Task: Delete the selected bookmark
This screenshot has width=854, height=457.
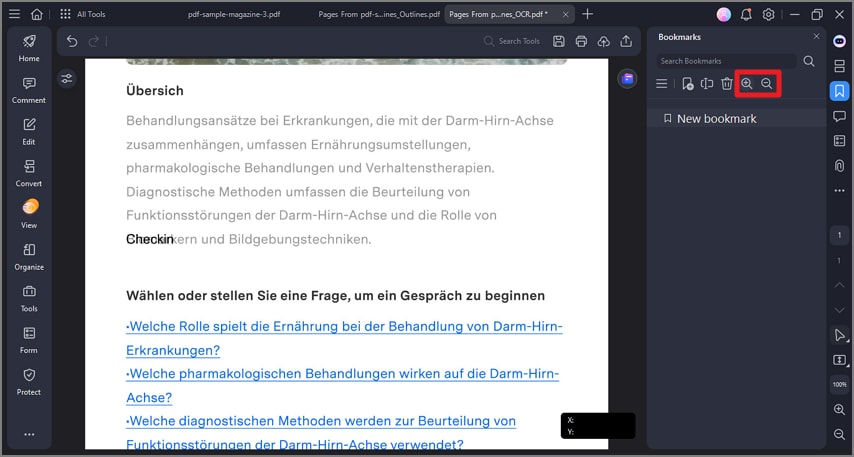Action: tap(727, 84)
